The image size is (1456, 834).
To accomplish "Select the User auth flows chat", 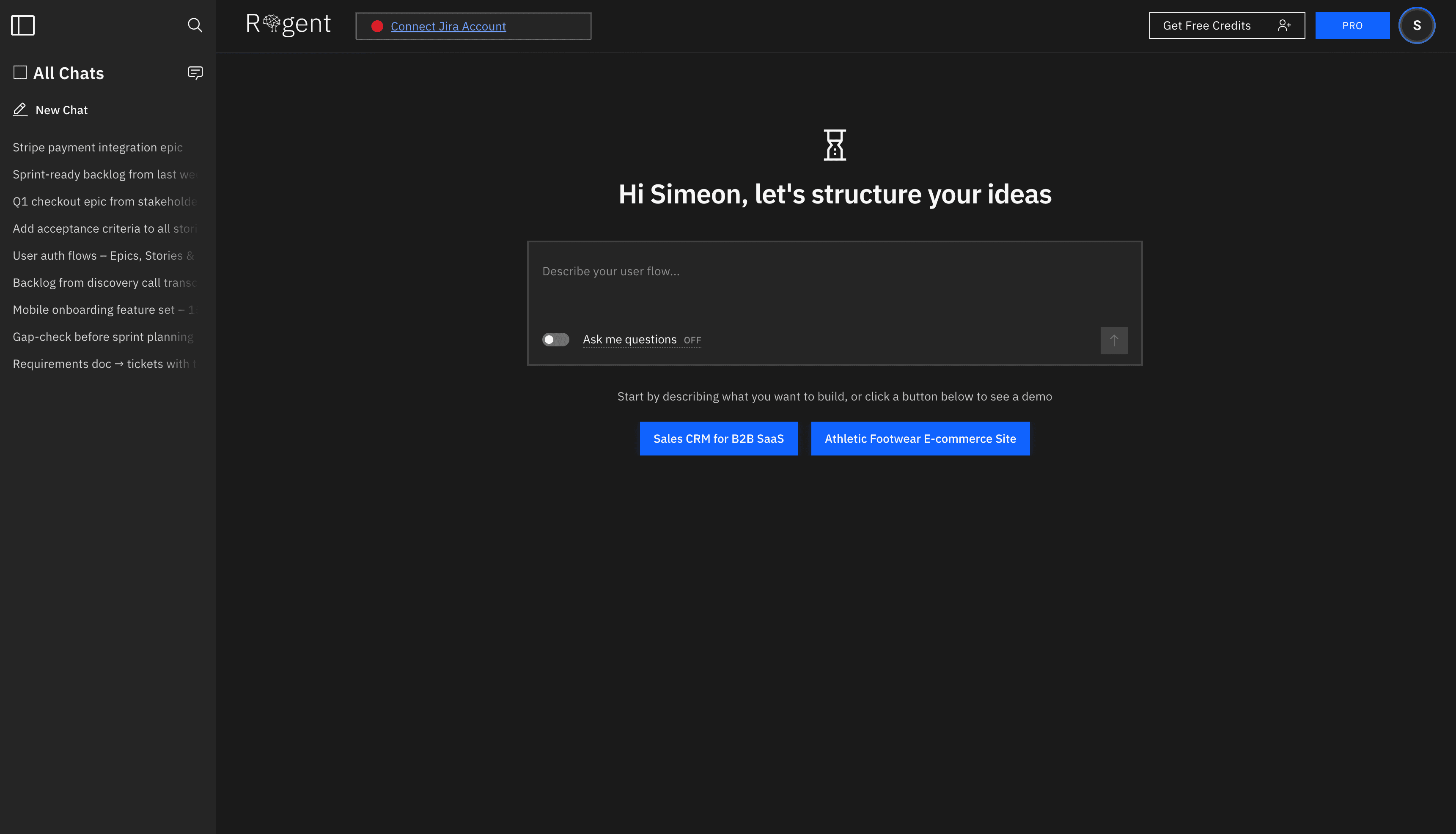I will (103, 255).
